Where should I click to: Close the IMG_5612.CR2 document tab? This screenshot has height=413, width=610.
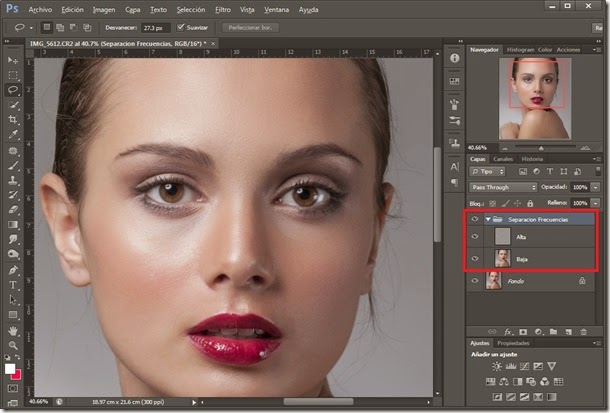213,44
